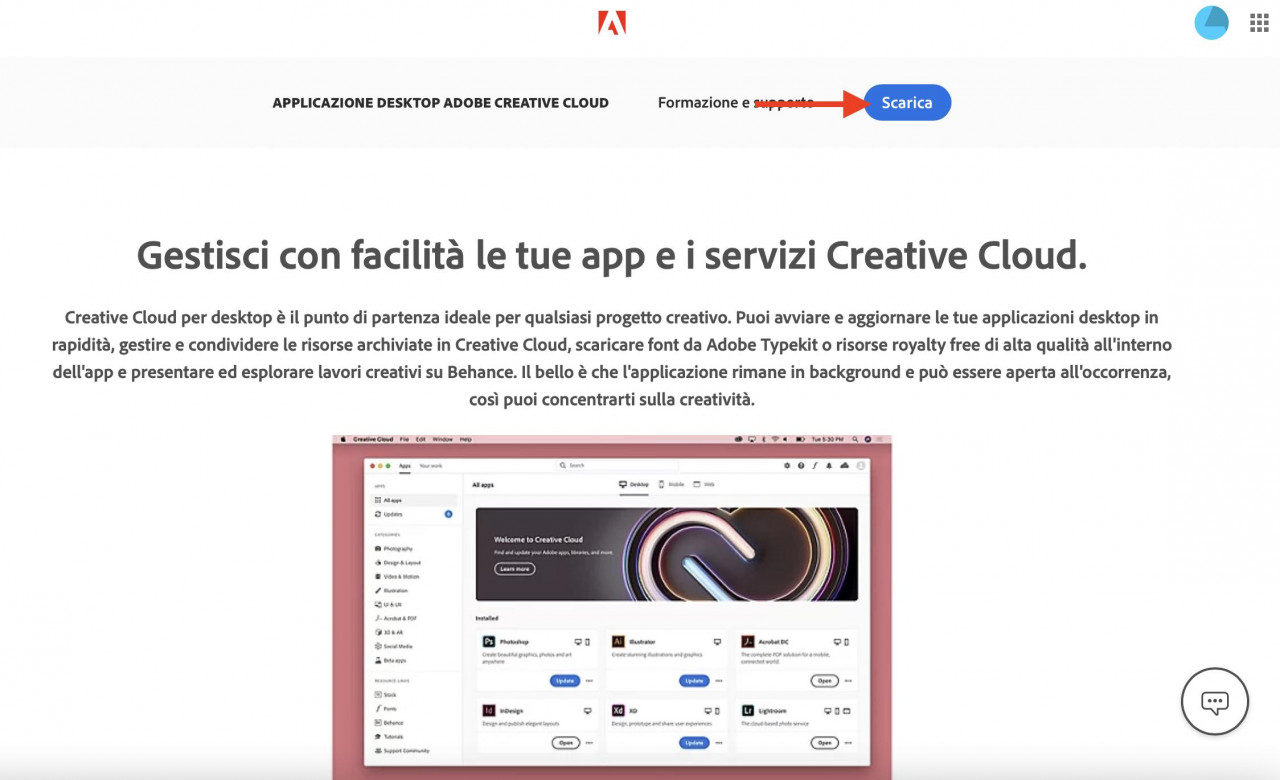
Task: Select the Mobile tab in the preview
Action: 671,484
